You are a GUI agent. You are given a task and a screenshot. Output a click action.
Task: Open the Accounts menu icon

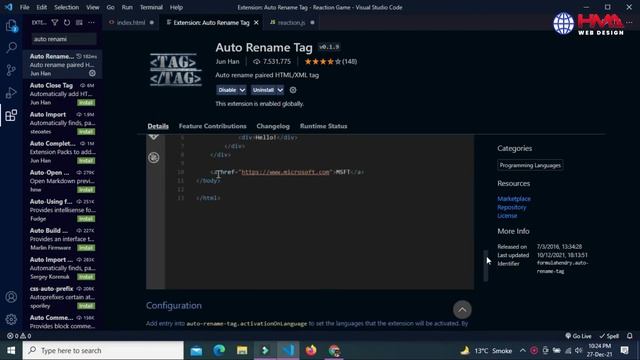coord(11,297)
